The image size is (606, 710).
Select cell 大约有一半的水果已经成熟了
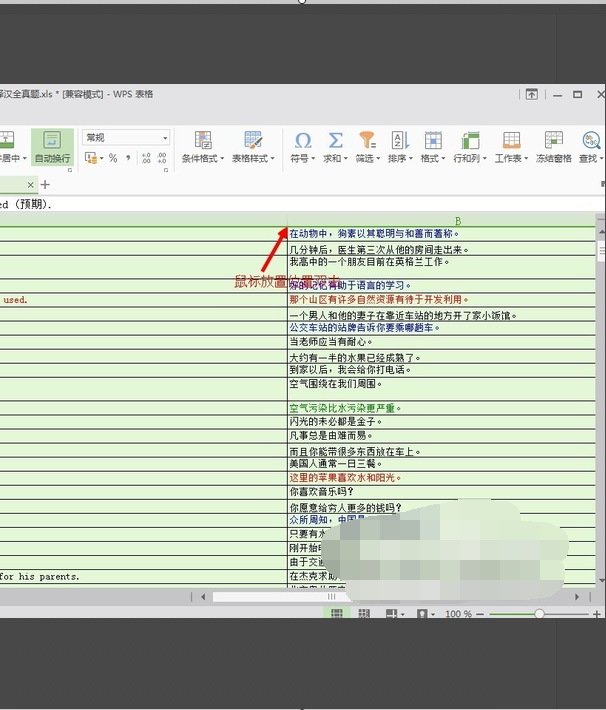coord(442,356)
